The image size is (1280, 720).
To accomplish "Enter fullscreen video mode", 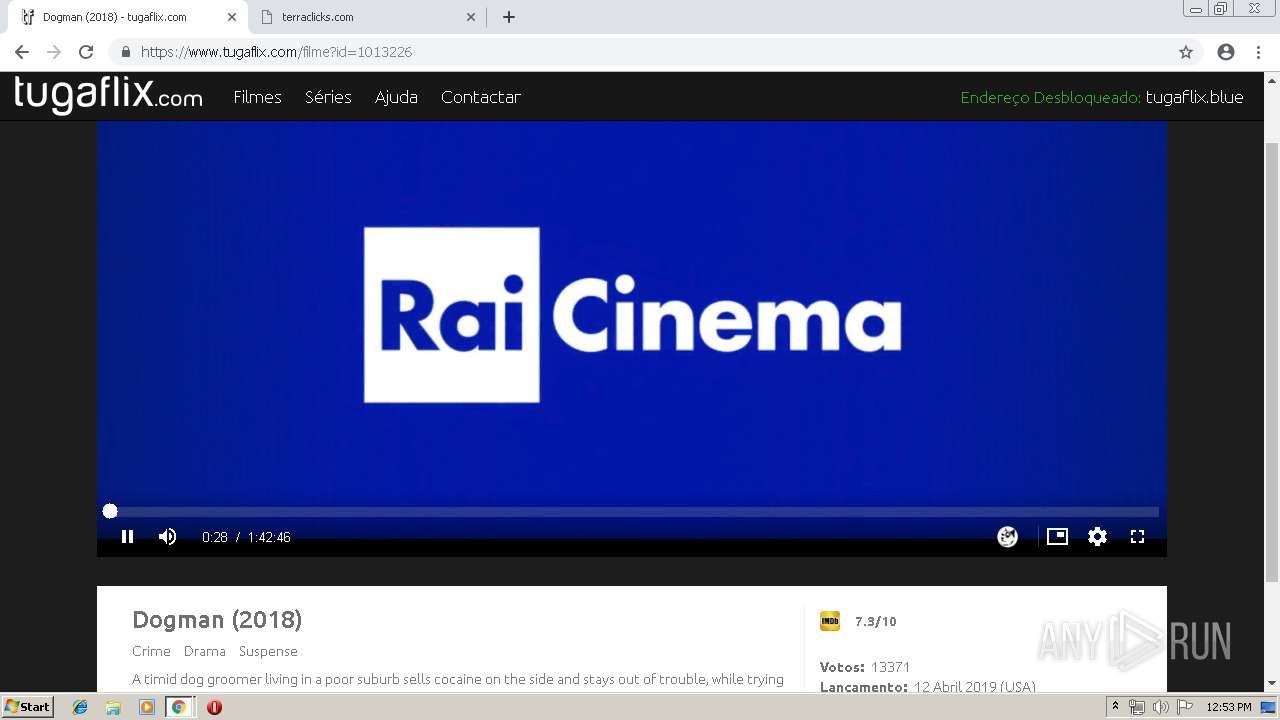I will click(1137, 537).
